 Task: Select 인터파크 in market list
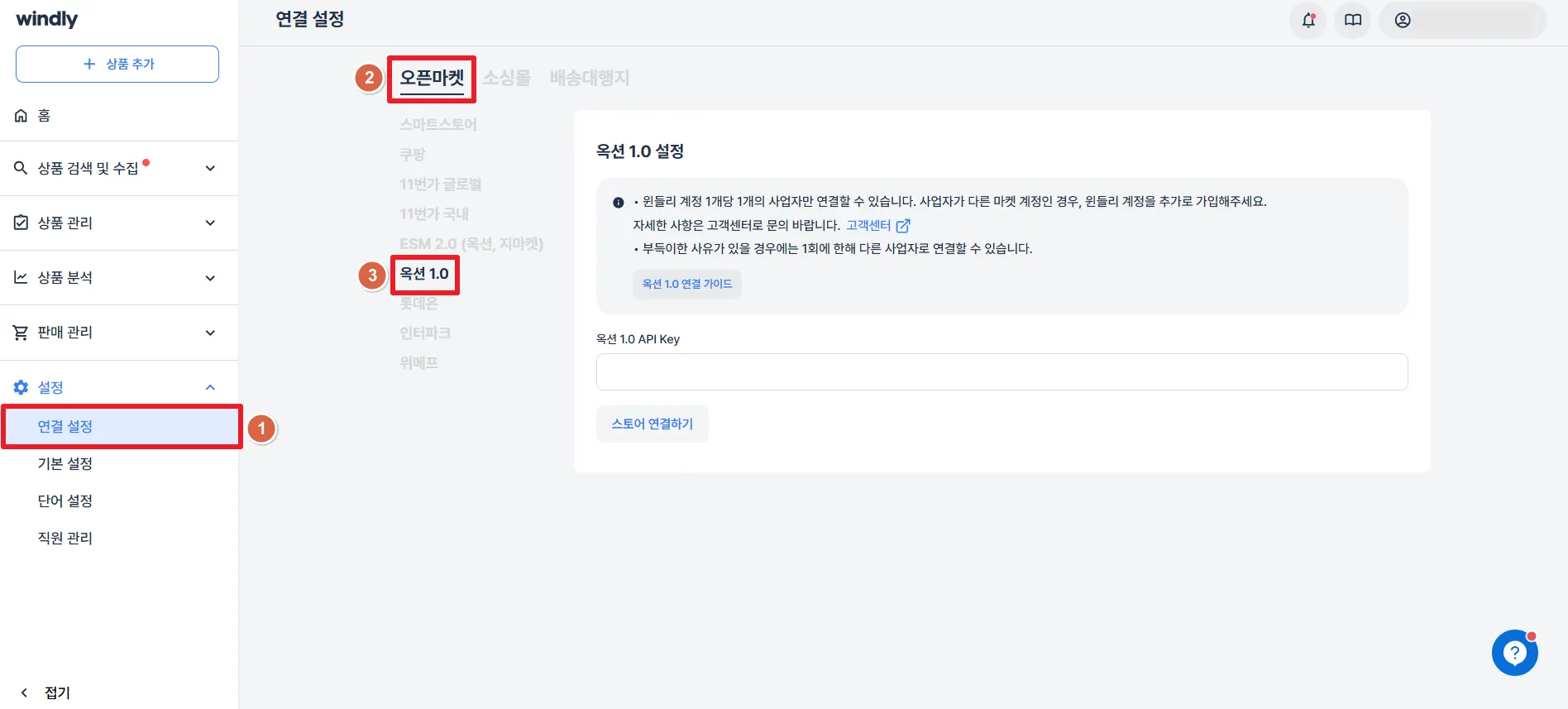(426, 333)
